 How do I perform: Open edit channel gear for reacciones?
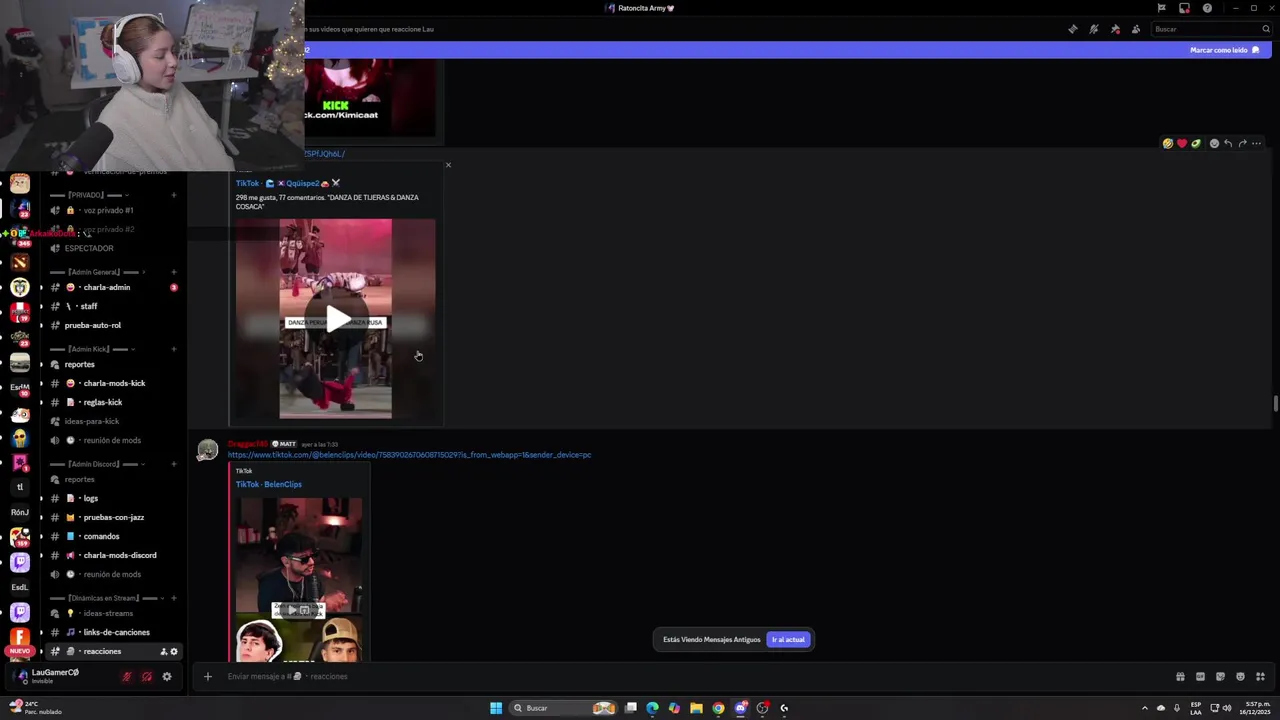174,652
